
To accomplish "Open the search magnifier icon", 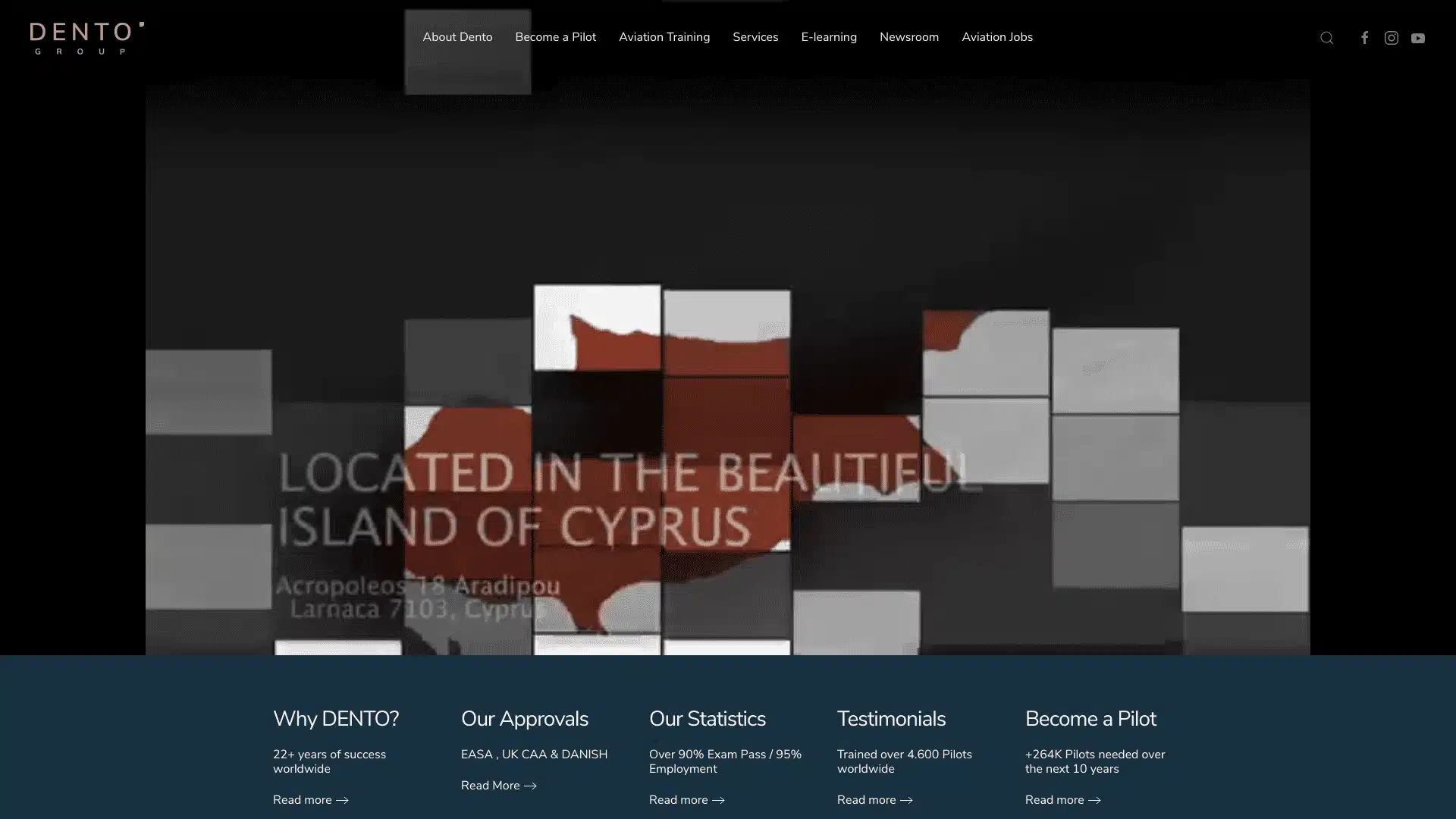I will pos(1326,38).
